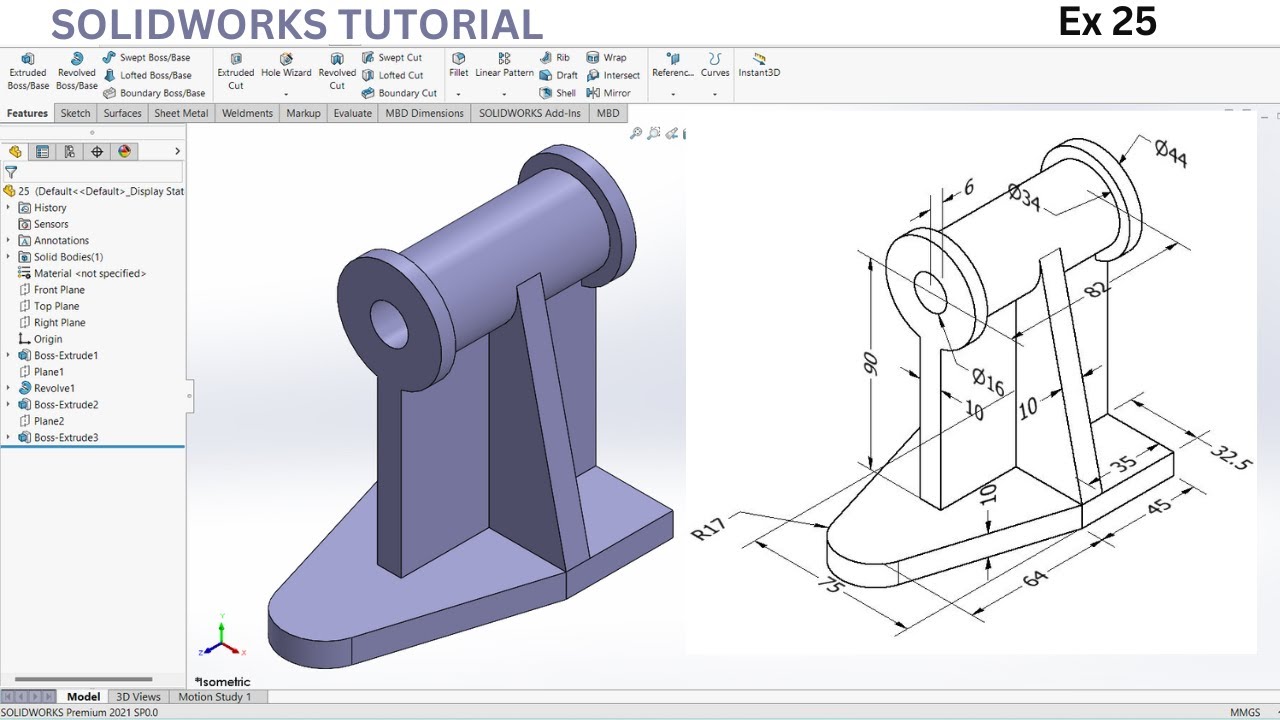The height and width of the screenshot is (720, 1280).
Task: Open the DimXpertManager panel tab
Action: tap(97, 152)
